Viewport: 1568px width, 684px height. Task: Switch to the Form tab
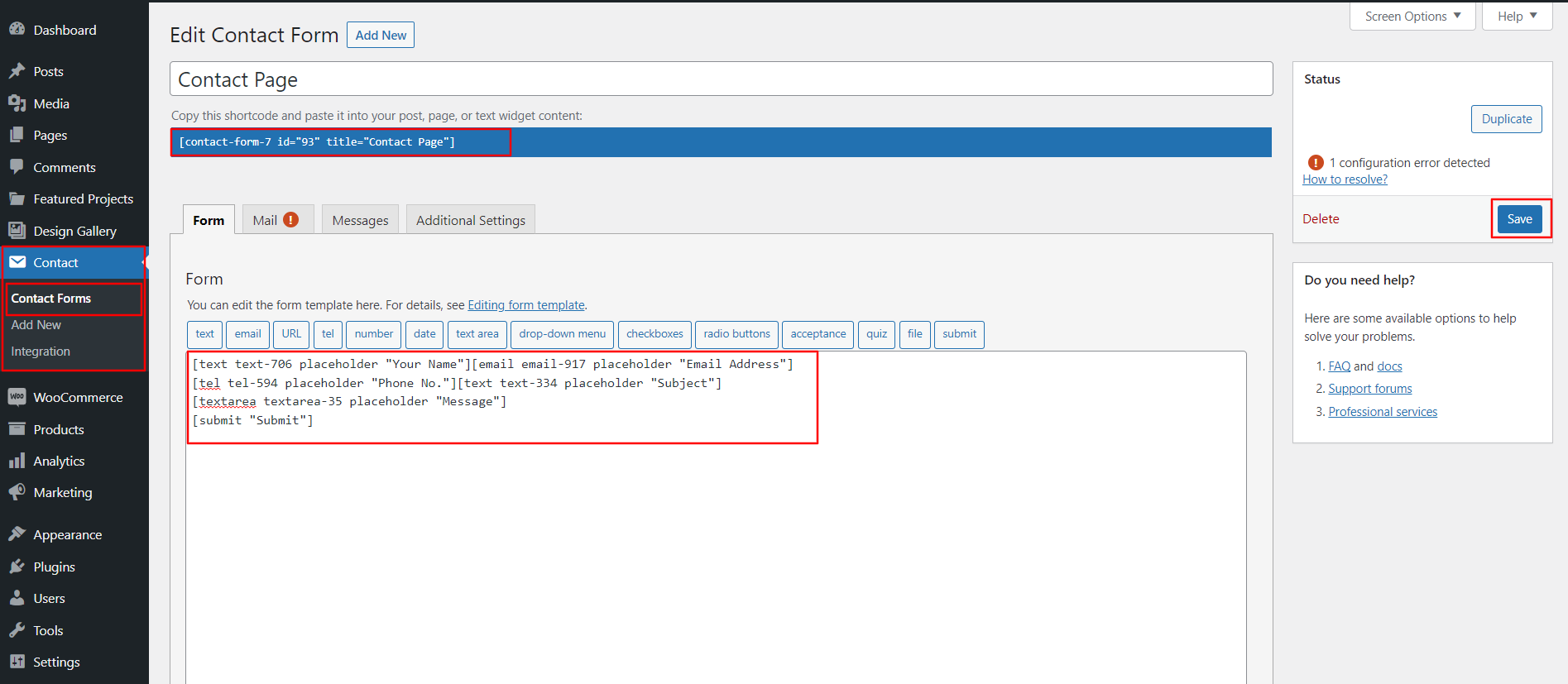pyautogui.click(x=209, y=220)
